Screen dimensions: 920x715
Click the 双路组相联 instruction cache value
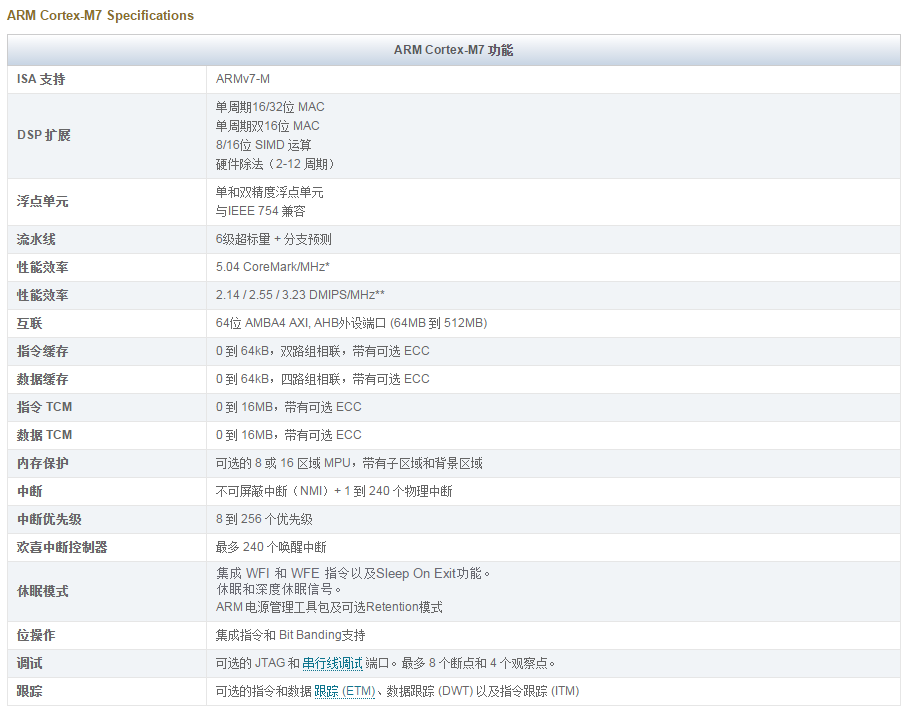[323, 351]
